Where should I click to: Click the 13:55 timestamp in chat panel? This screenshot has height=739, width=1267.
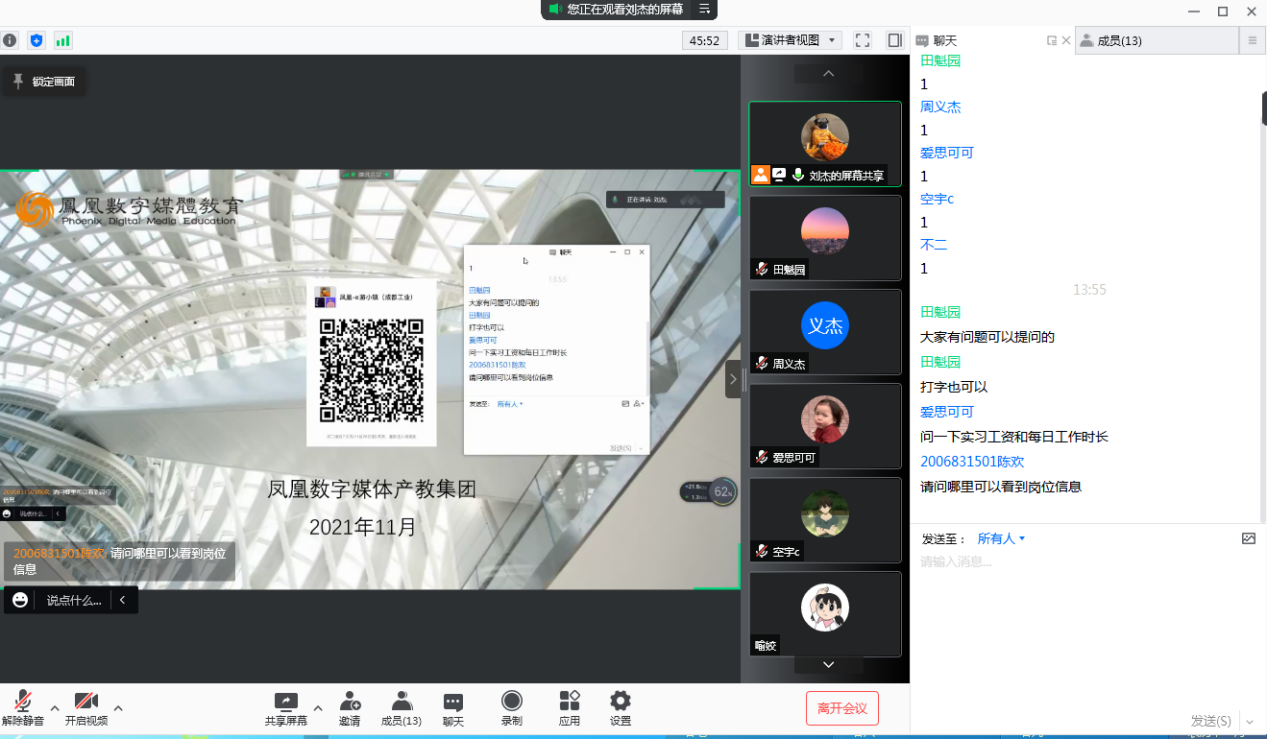(x=1089, y=290)
